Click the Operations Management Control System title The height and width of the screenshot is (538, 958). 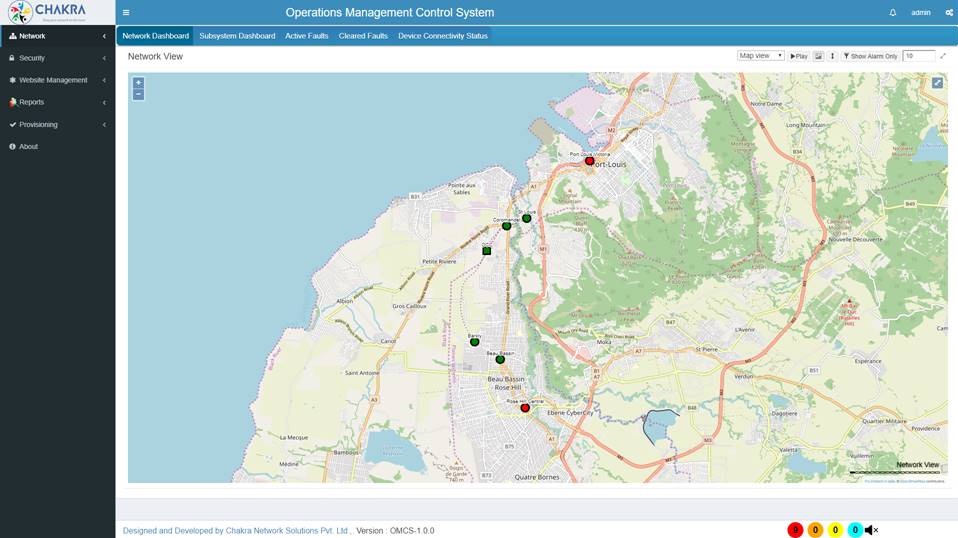point(390,12)
